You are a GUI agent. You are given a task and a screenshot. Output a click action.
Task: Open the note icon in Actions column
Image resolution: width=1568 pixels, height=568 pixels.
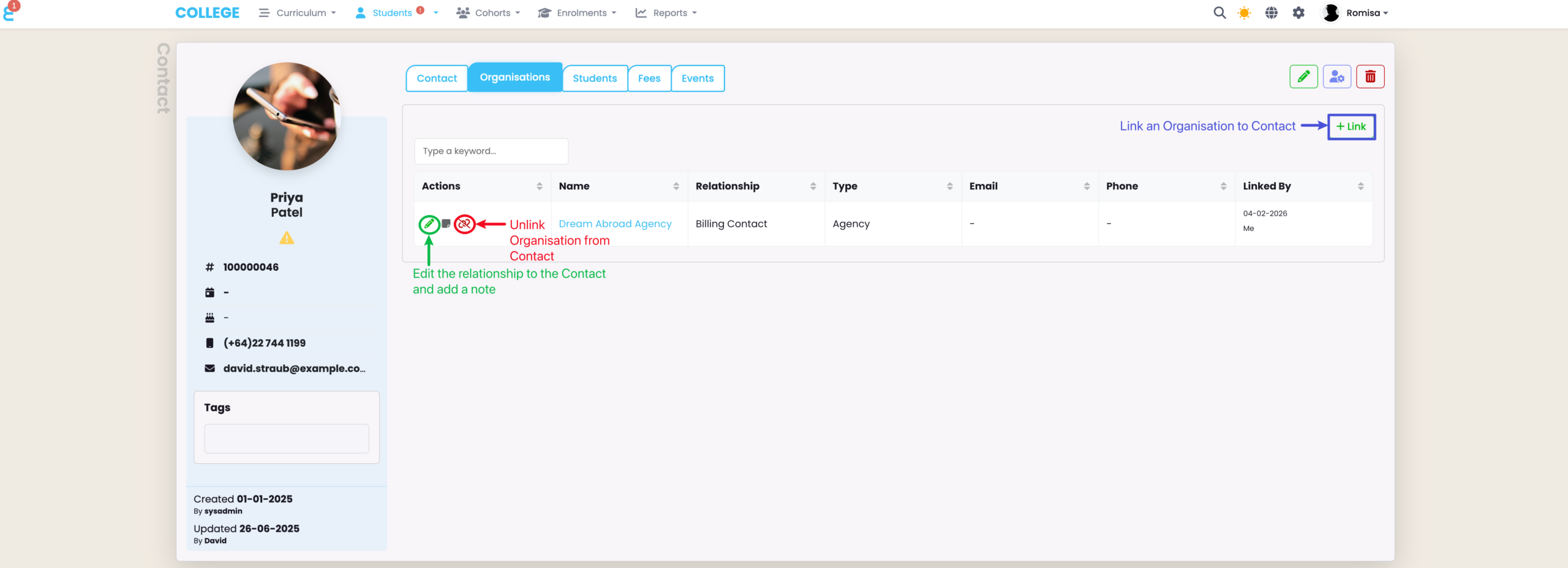(447, 224)
